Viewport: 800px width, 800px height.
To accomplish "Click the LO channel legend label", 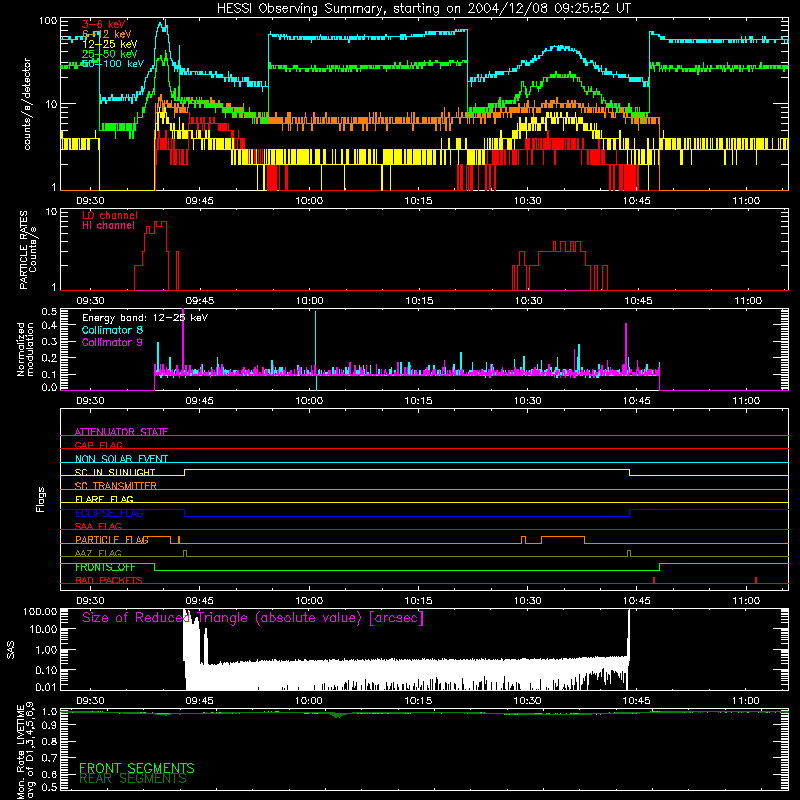I will (x=110, y=215).
